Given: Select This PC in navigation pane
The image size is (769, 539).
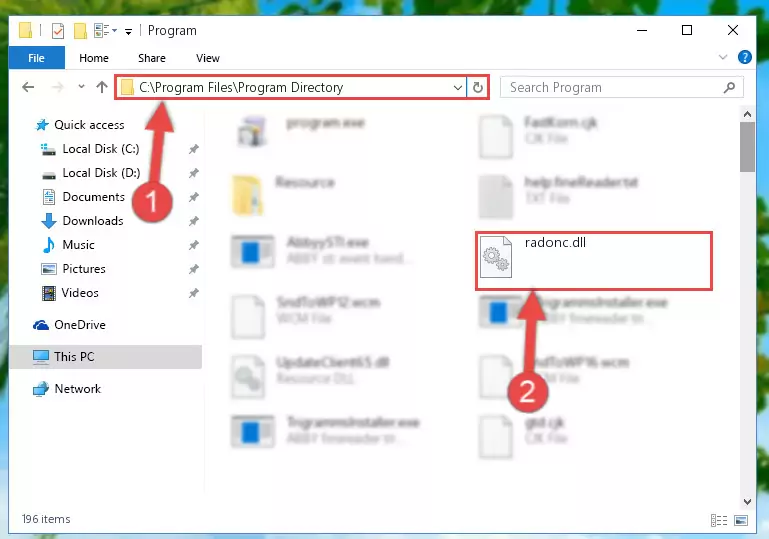Looking at the screenshot, I should coord(105,357).
